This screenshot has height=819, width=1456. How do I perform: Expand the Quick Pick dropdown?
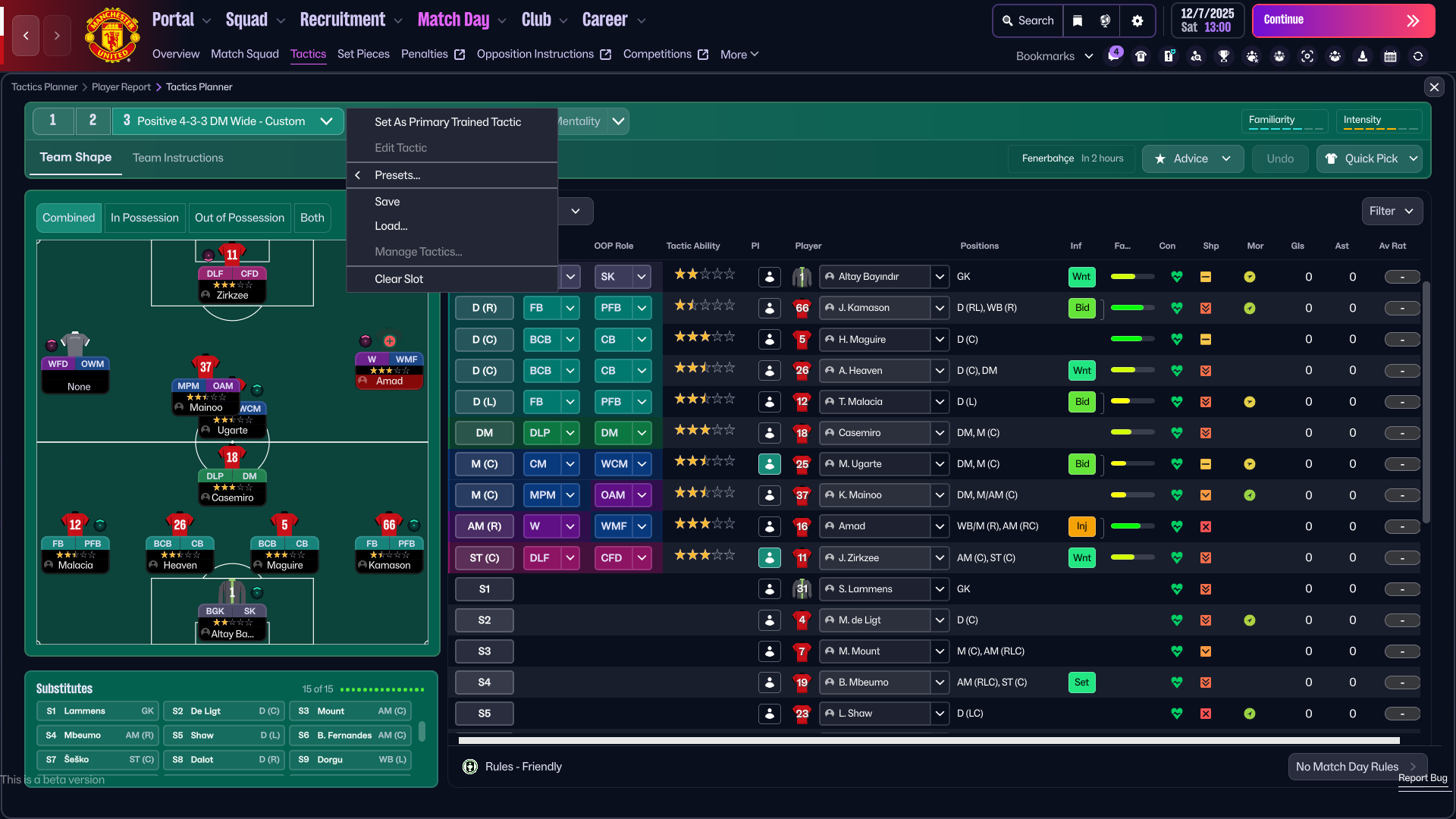point(1414,158)
